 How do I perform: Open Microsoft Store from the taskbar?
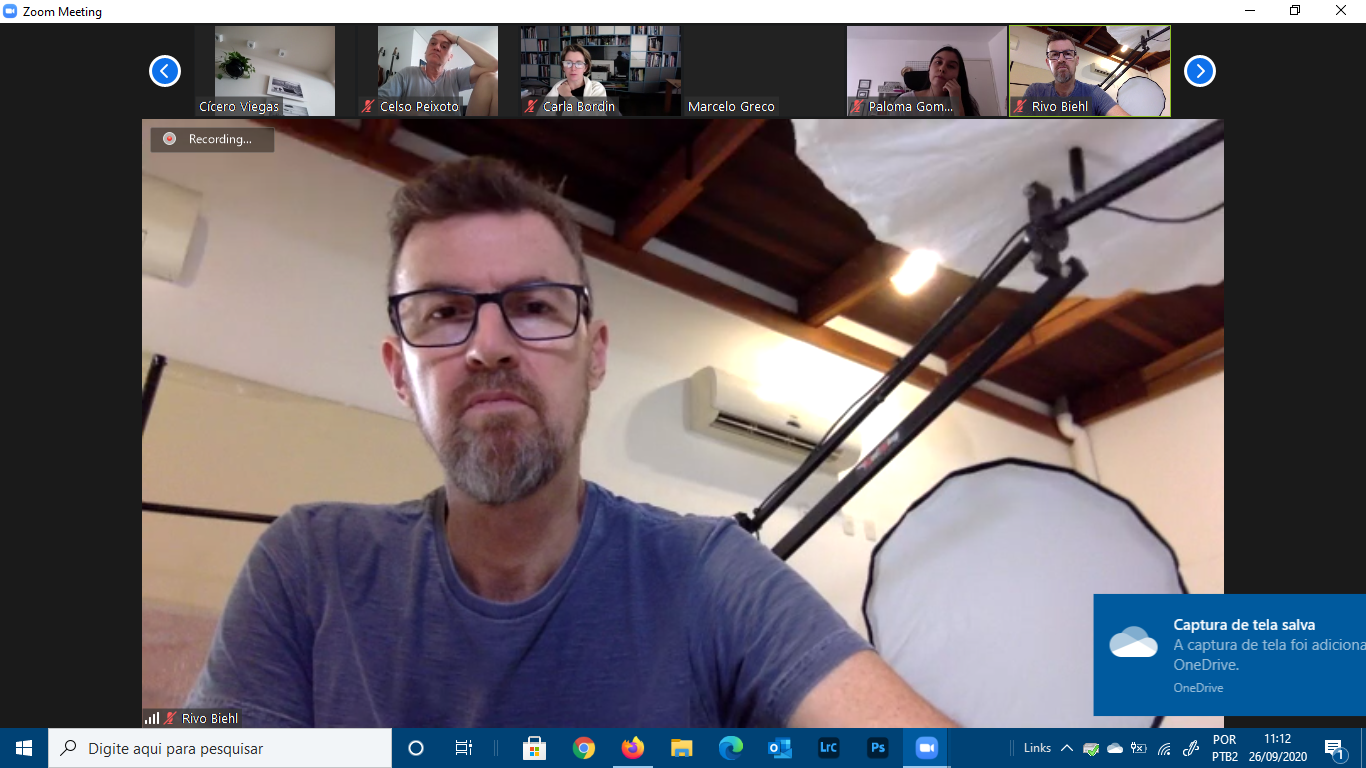(x=535, y=748)
